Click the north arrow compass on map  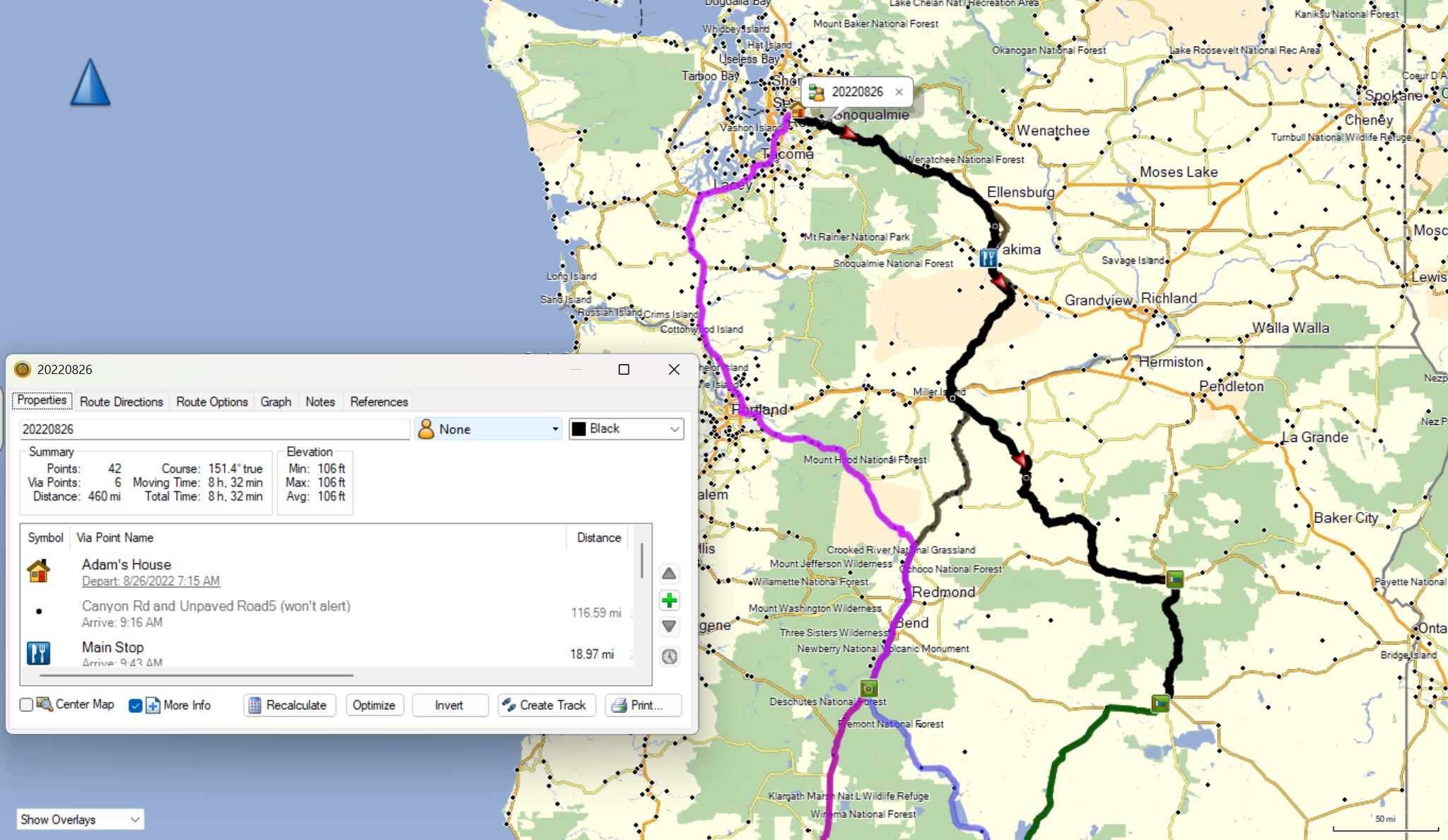coord(90,83)
